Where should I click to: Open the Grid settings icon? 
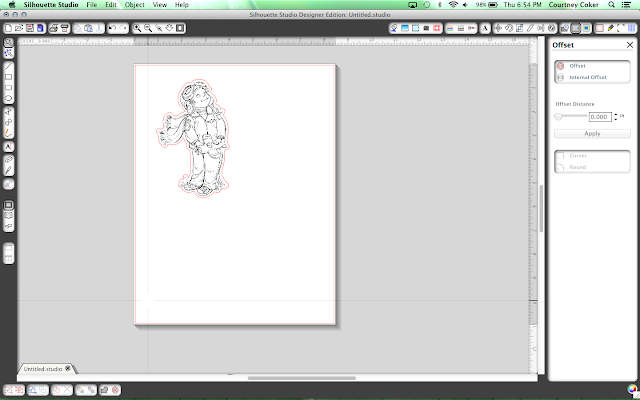tap(631, 28)
